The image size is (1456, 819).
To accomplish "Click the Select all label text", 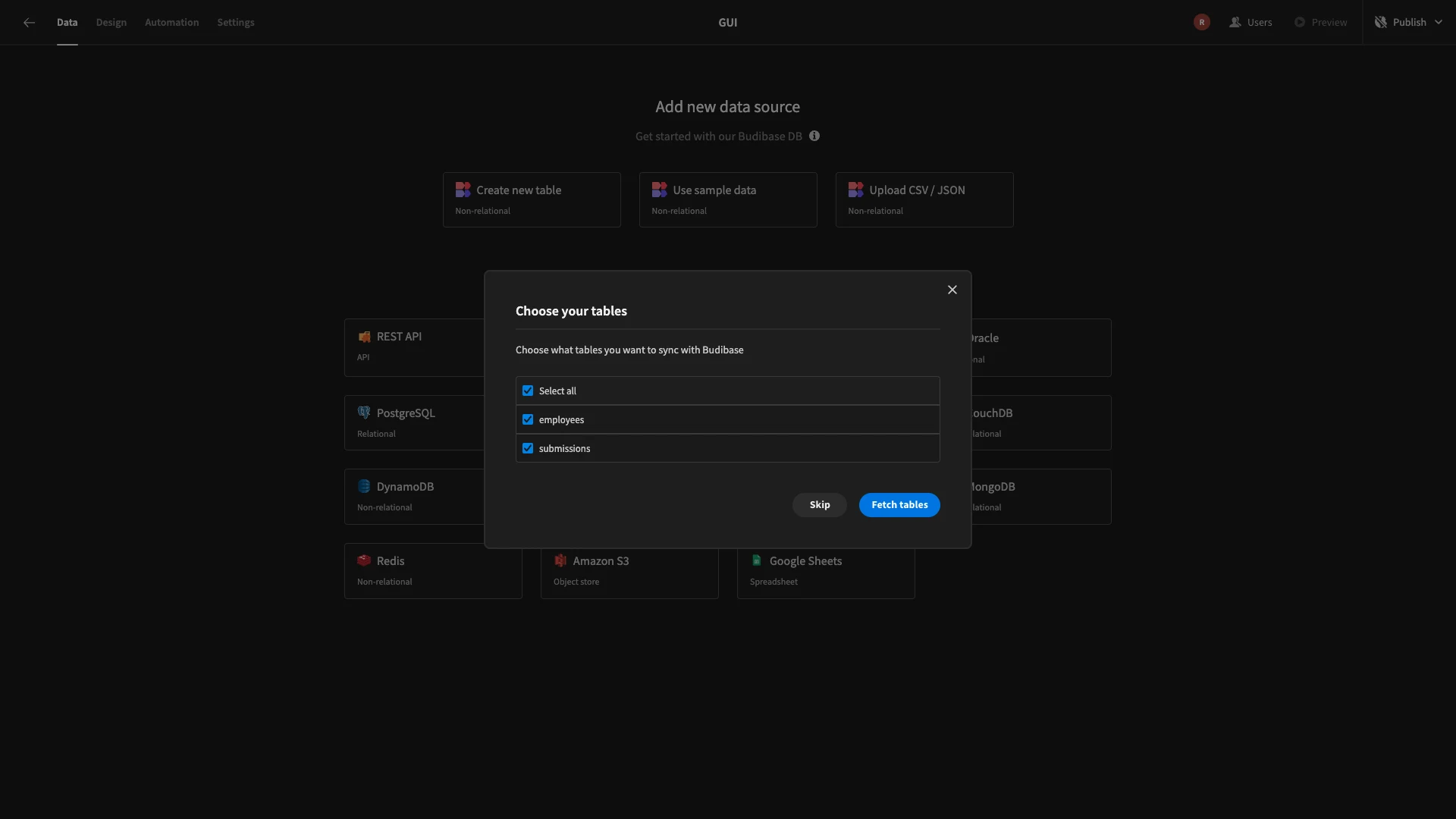I will pos(557,391).
